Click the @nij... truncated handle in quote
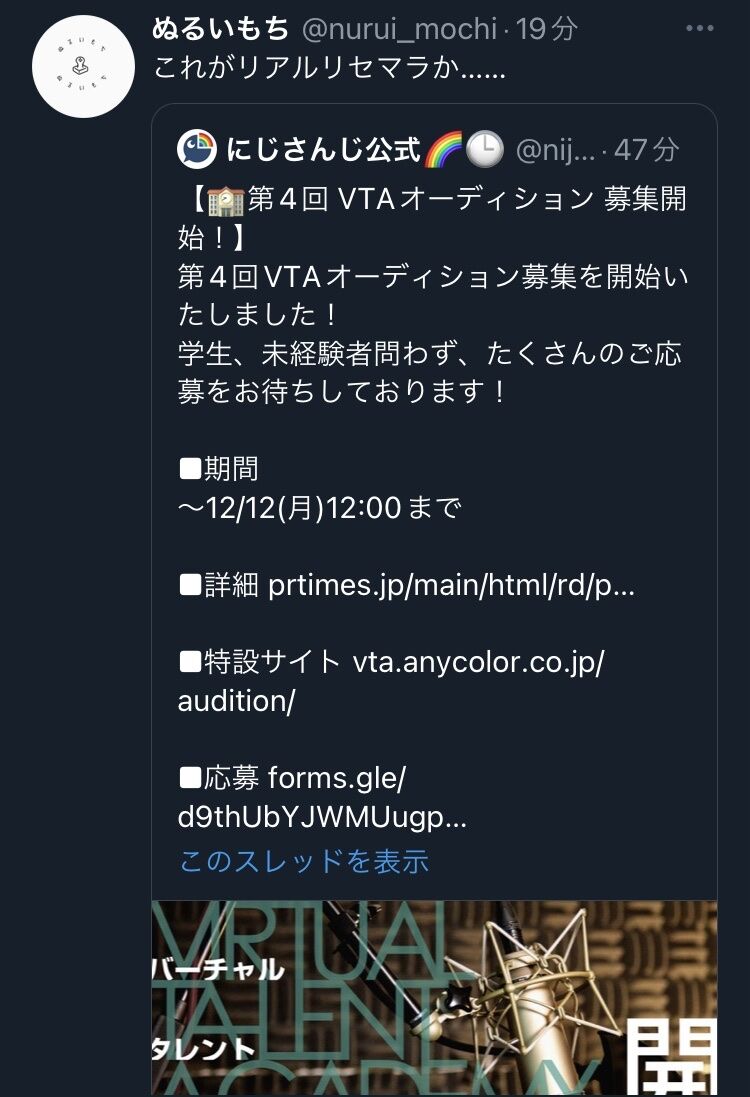Viewport: 750px width, 1097px height. 556,150
